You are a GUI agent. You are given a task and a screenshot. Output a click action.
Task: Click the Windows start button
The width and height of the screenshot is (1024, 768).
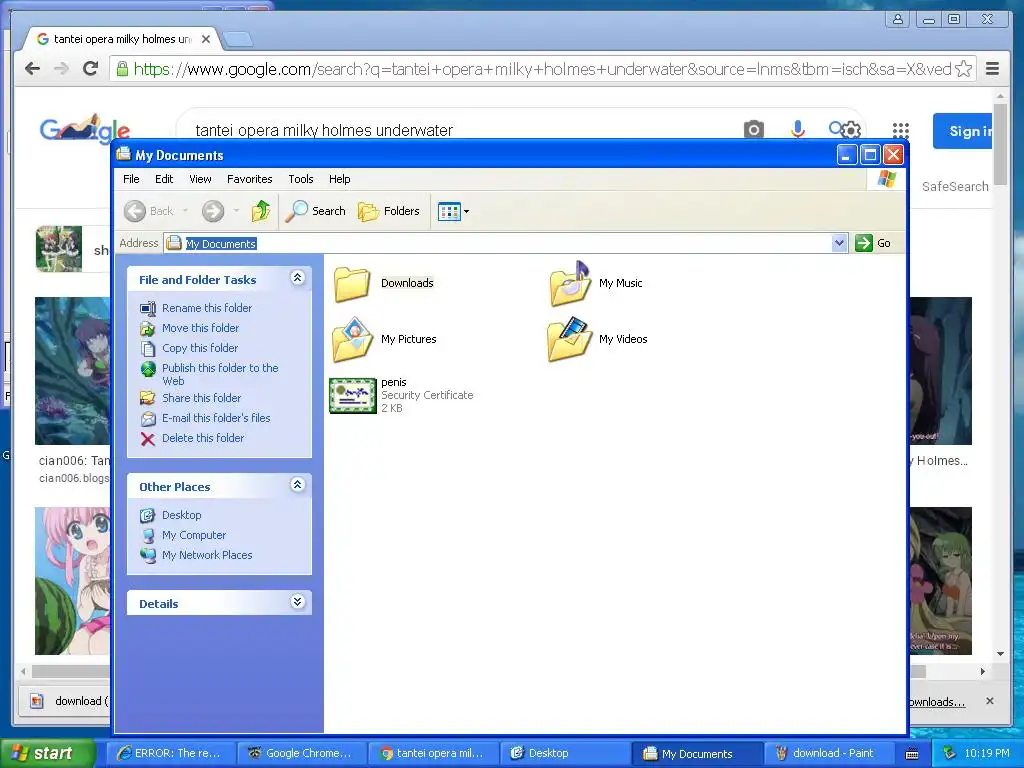[x=47, y=753]
